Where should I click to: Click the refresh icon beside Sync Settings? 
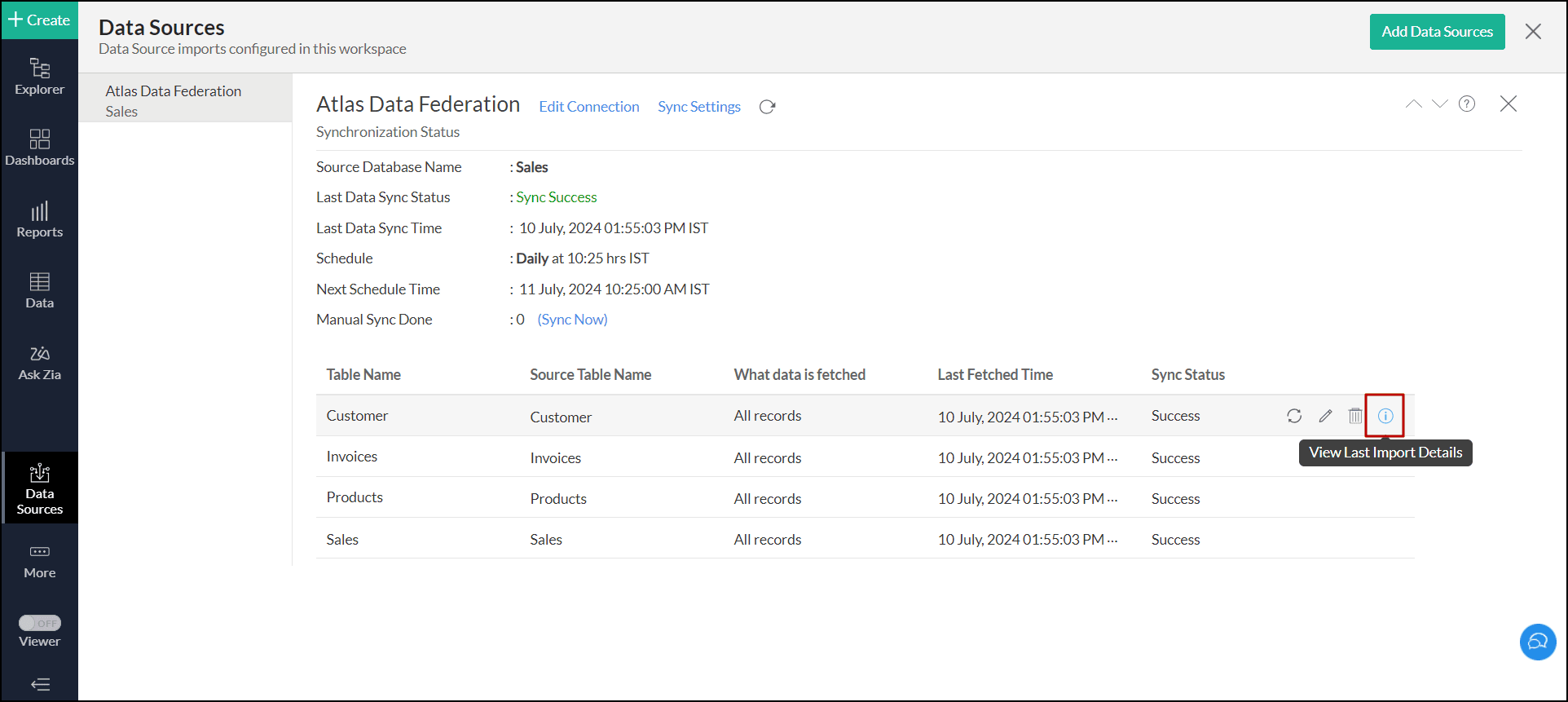(x=767, y=107)
